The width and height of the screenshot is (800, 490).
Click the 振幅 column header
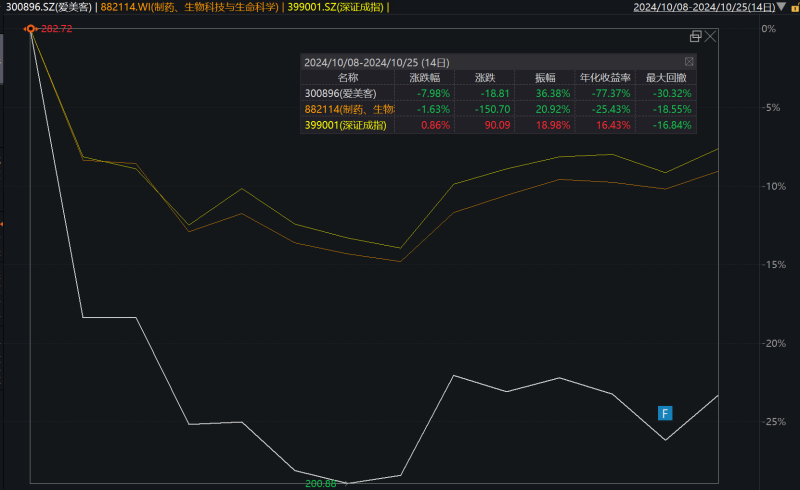click(545, 78)
